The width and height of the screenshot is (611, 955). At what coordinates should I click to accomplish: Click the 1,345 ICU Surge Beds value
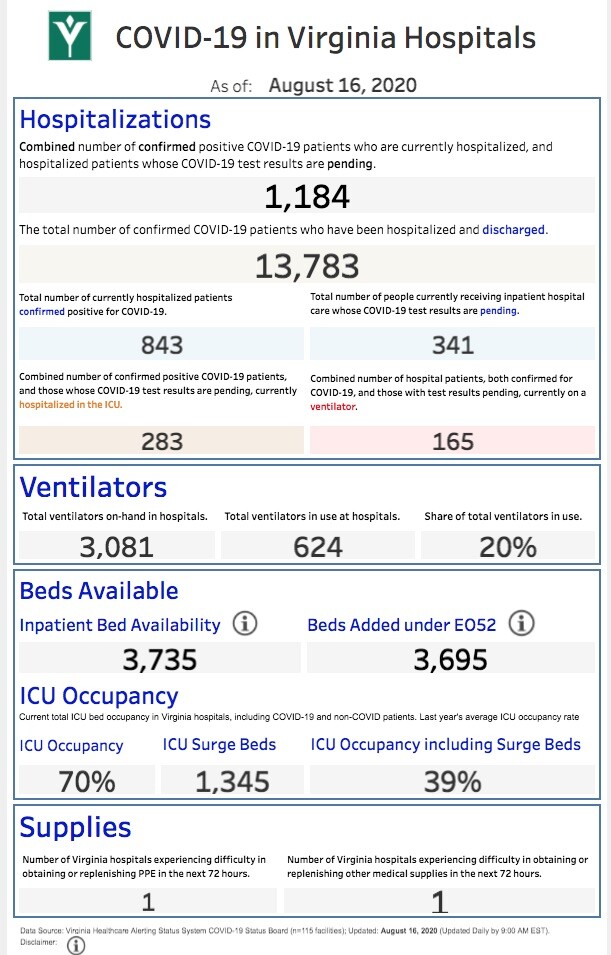[232, 781]
